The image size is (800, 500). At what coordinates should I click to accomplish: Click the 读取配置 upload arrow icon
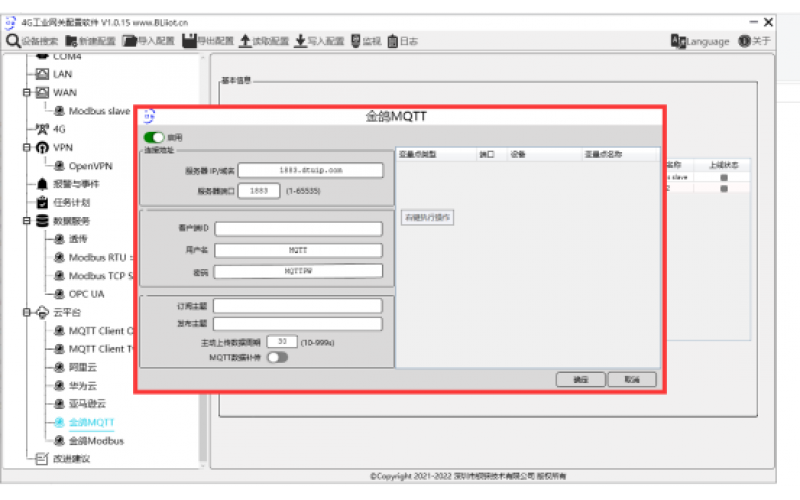(x=245, y=41)
